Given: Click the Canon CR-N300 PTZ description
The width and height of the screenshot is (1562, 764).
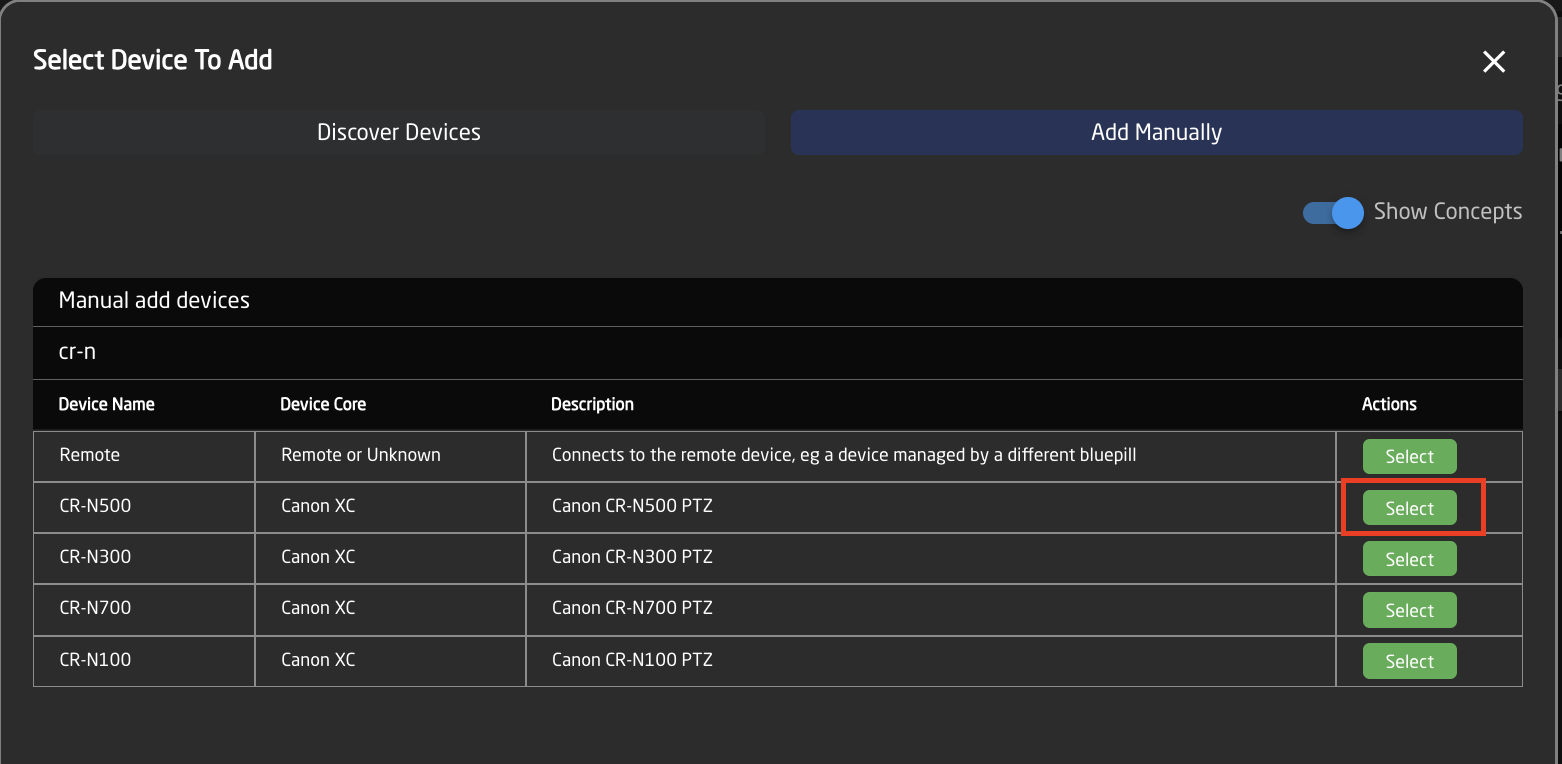Looking at the screenshot, I should (631, 557).
